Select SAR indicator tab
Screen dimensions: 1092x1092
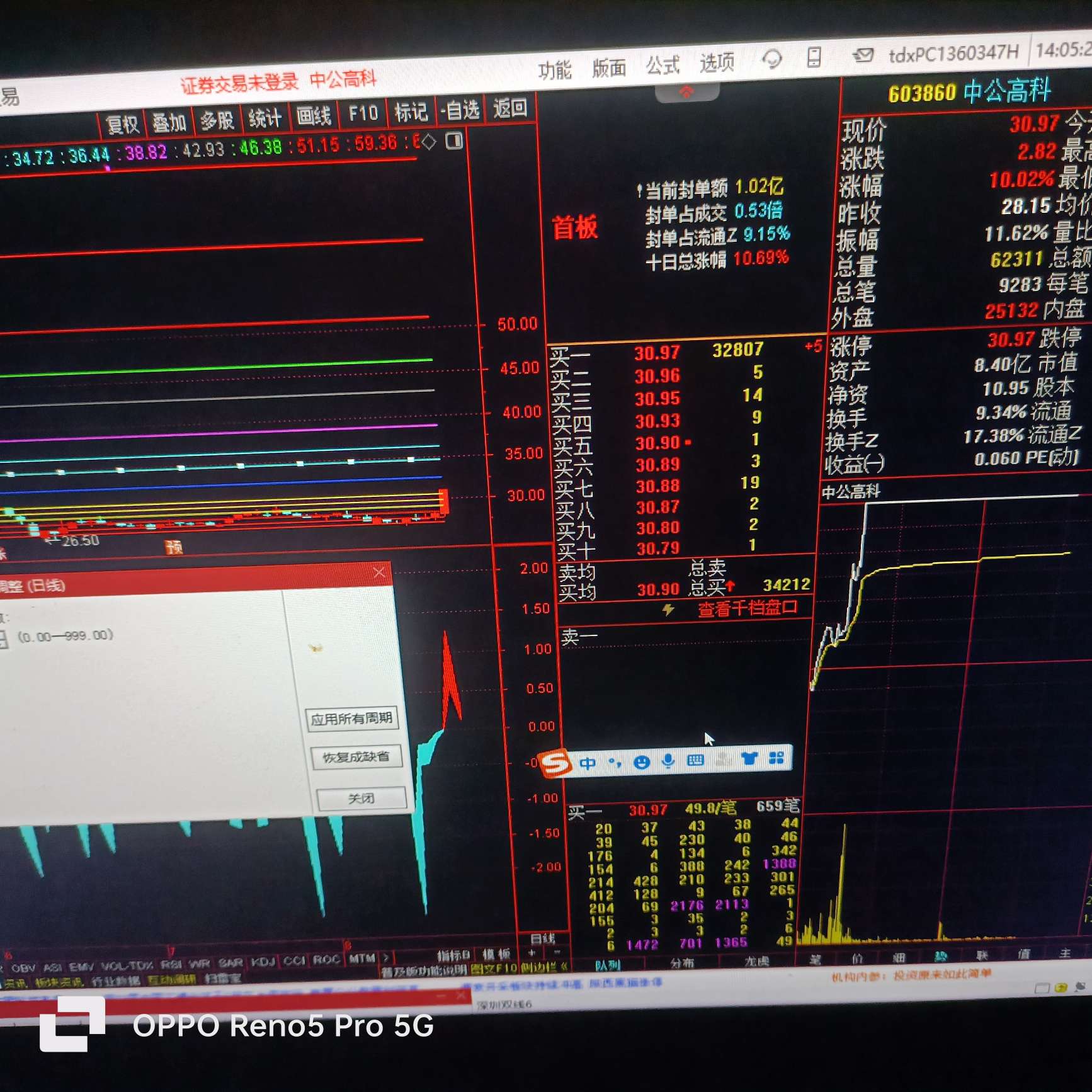pos(230,963)
